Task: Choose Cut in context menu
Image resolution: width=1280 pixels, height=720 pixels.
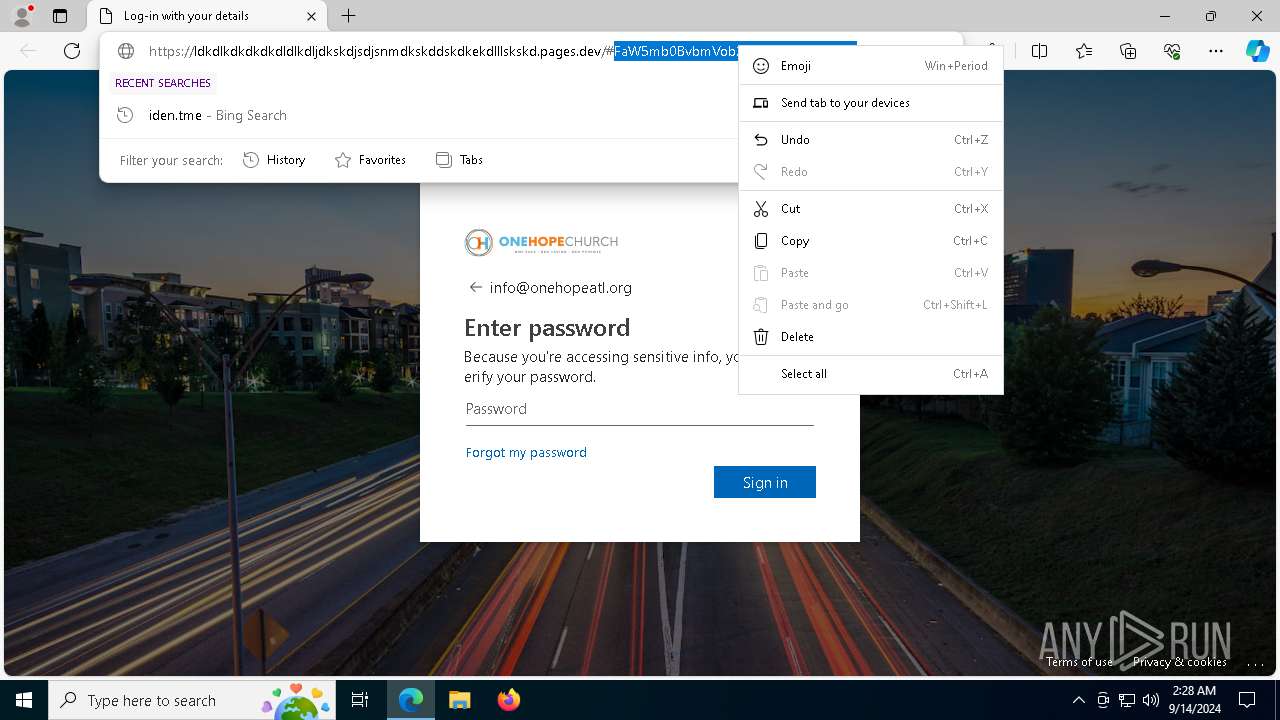Action: [871, 209]
